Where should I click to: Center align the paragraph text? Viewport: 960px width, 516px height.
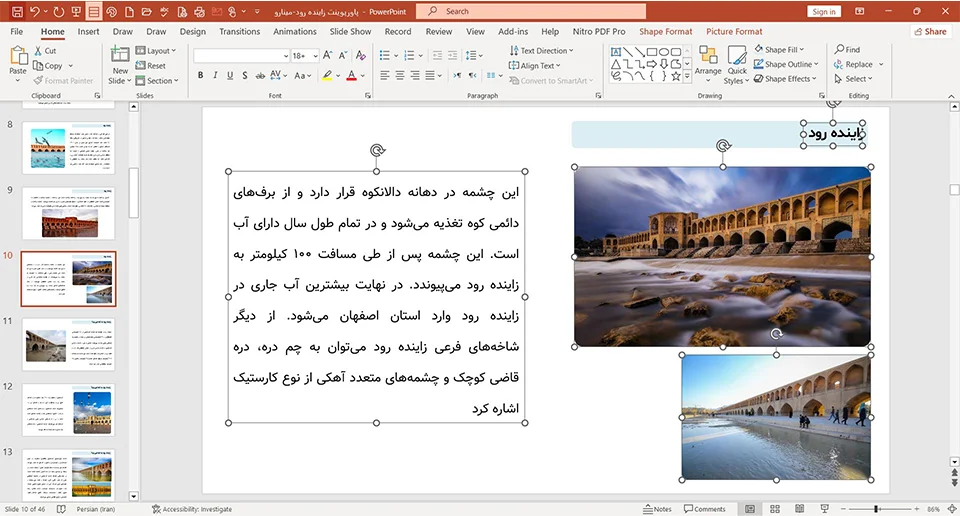400,75
